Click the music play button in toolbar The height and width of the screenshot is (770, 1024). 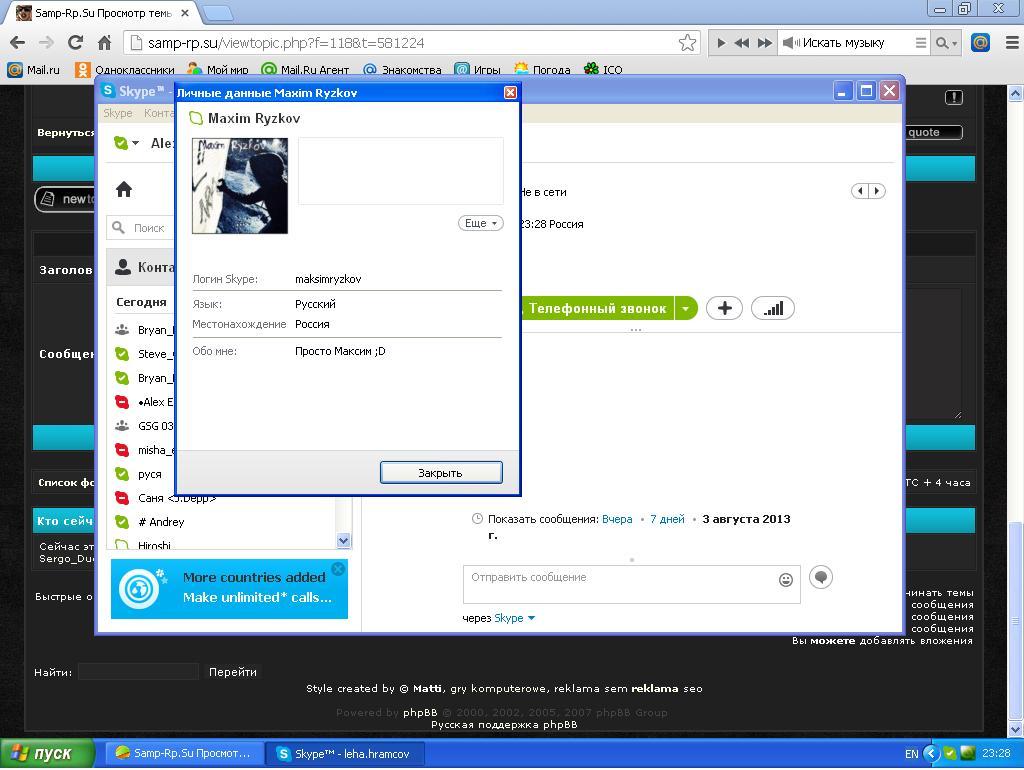(x=721, y=43)
